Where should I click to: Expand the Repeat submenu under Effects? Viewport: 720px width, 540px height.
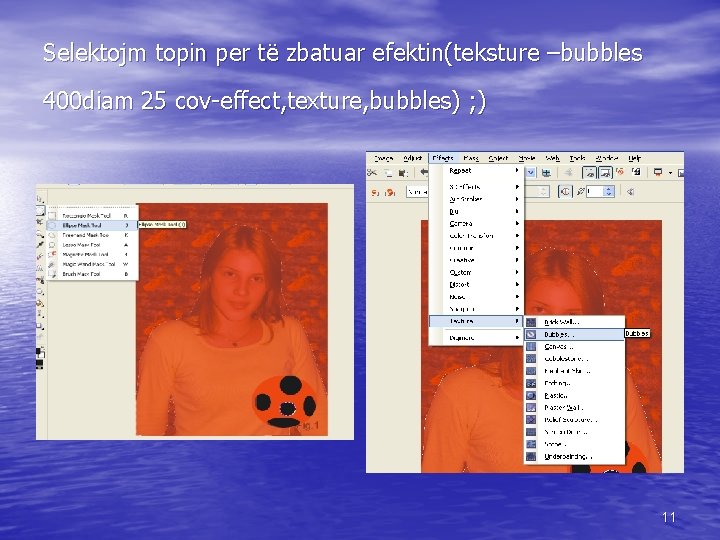point(476,170)
